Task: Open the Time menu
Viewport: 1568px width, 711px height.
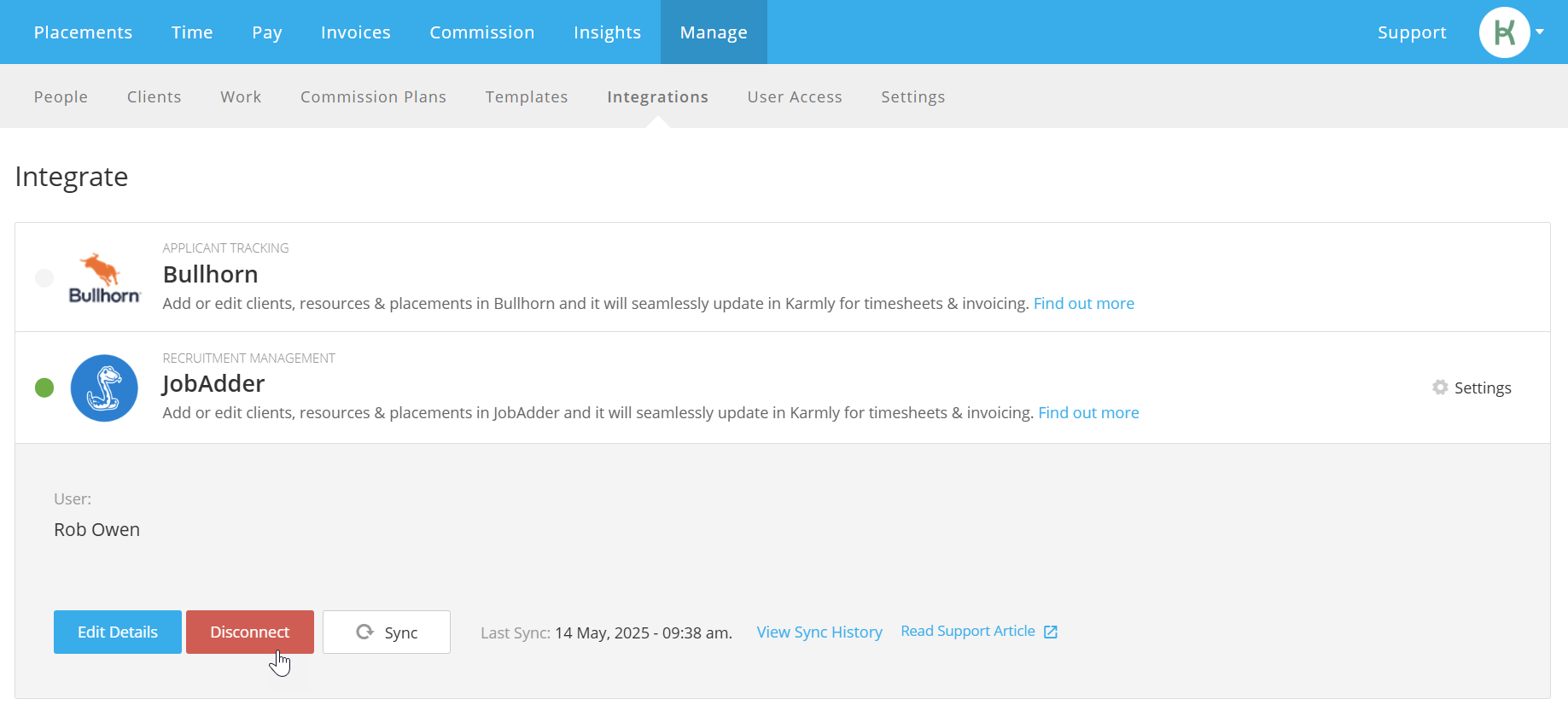Action: click(192, 32)
